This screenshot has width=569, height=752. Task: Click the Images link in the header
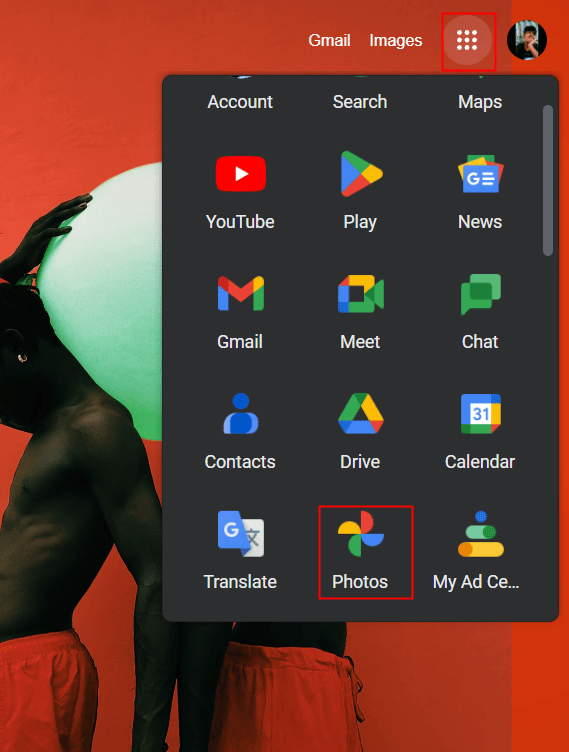click(x=396, y=40)
